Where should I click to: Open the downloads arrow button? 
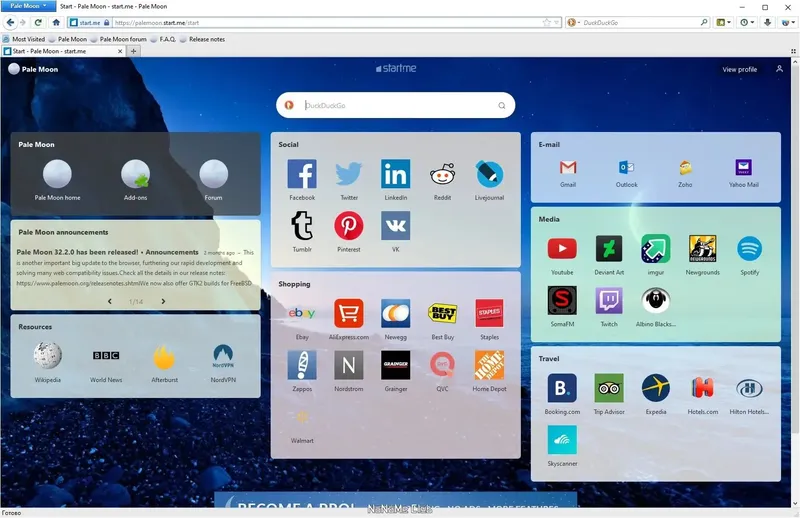[767, 22]
